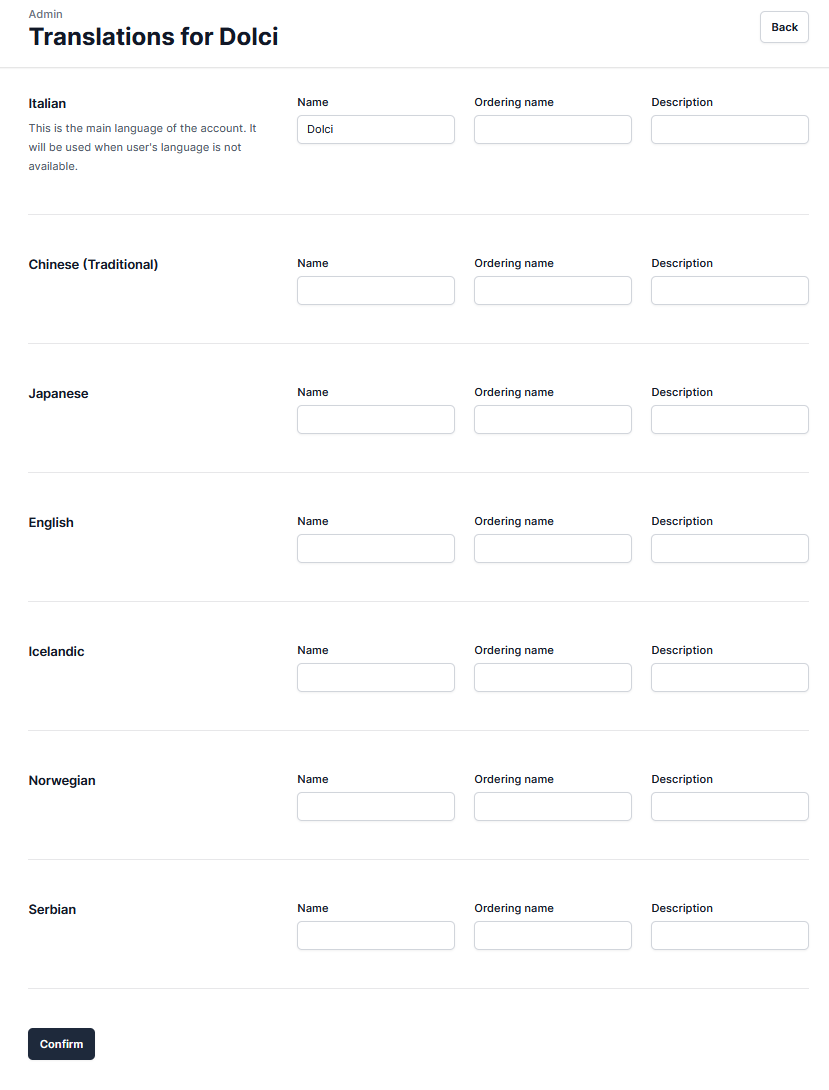Image resolution: width=829 pixels, height=1090 pixels.
Task: Click the Norwegian Ordering name field
Action: click(552, 806)
